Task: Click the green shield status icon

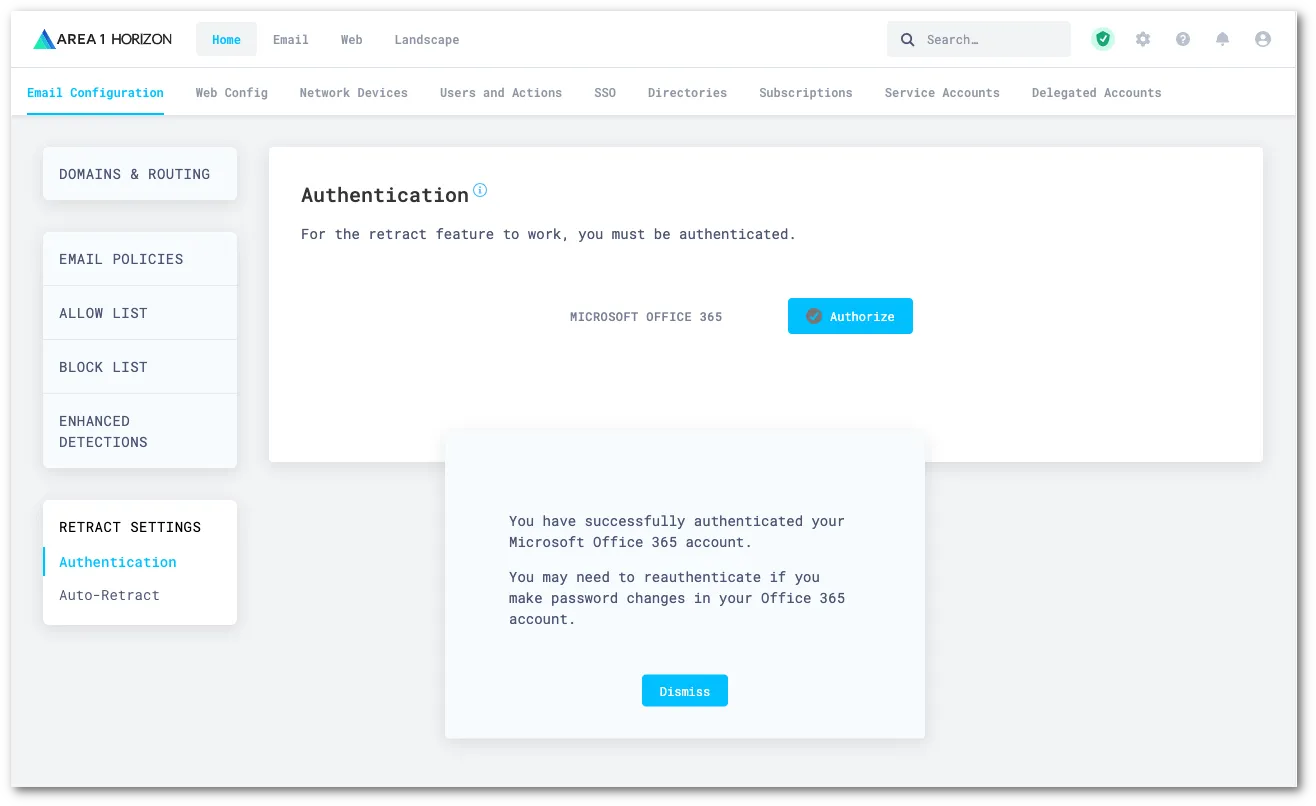Action: (x=1103, y=39)
